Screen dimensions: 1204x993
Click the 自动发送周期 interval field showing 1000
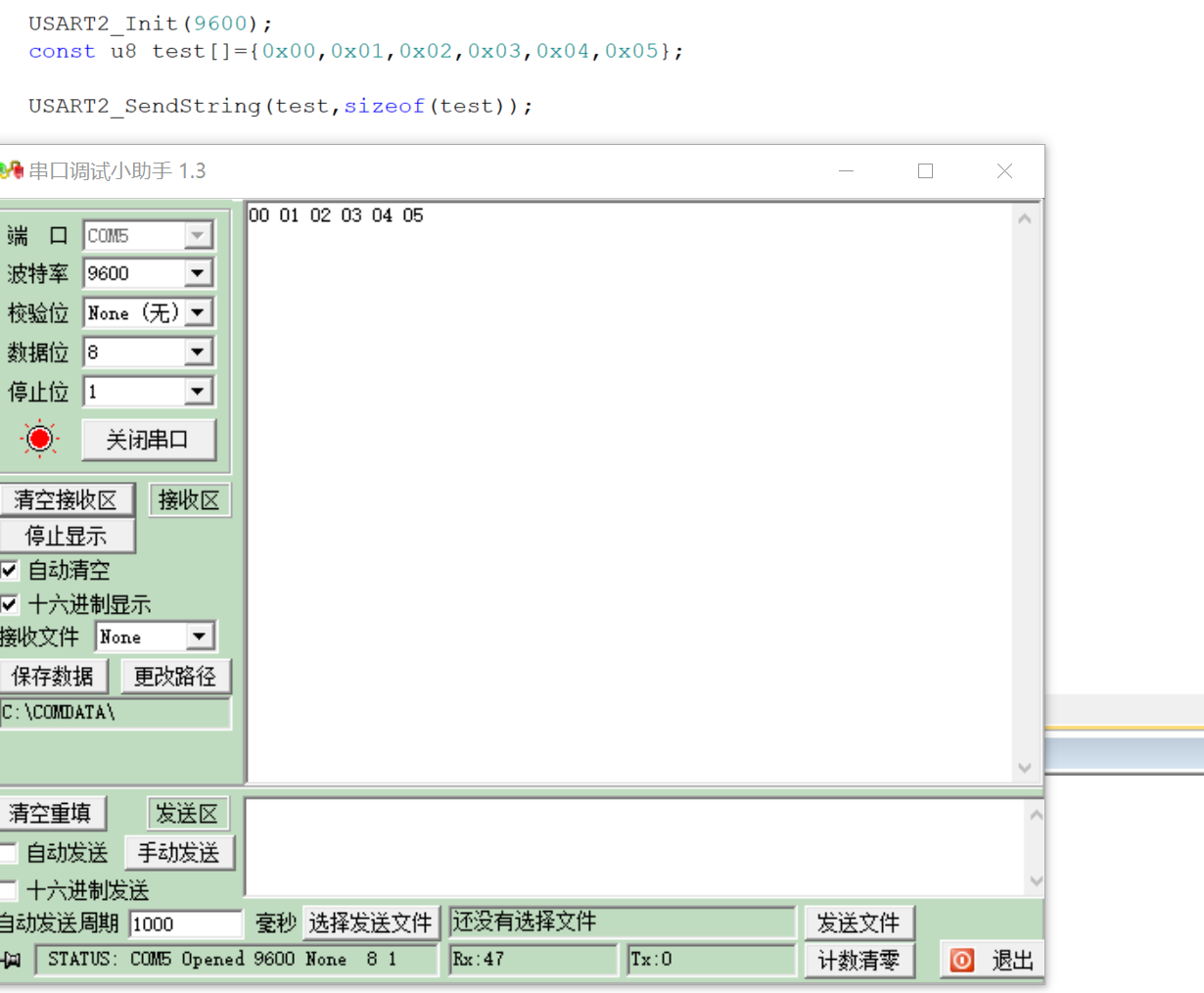coord(186,922)
